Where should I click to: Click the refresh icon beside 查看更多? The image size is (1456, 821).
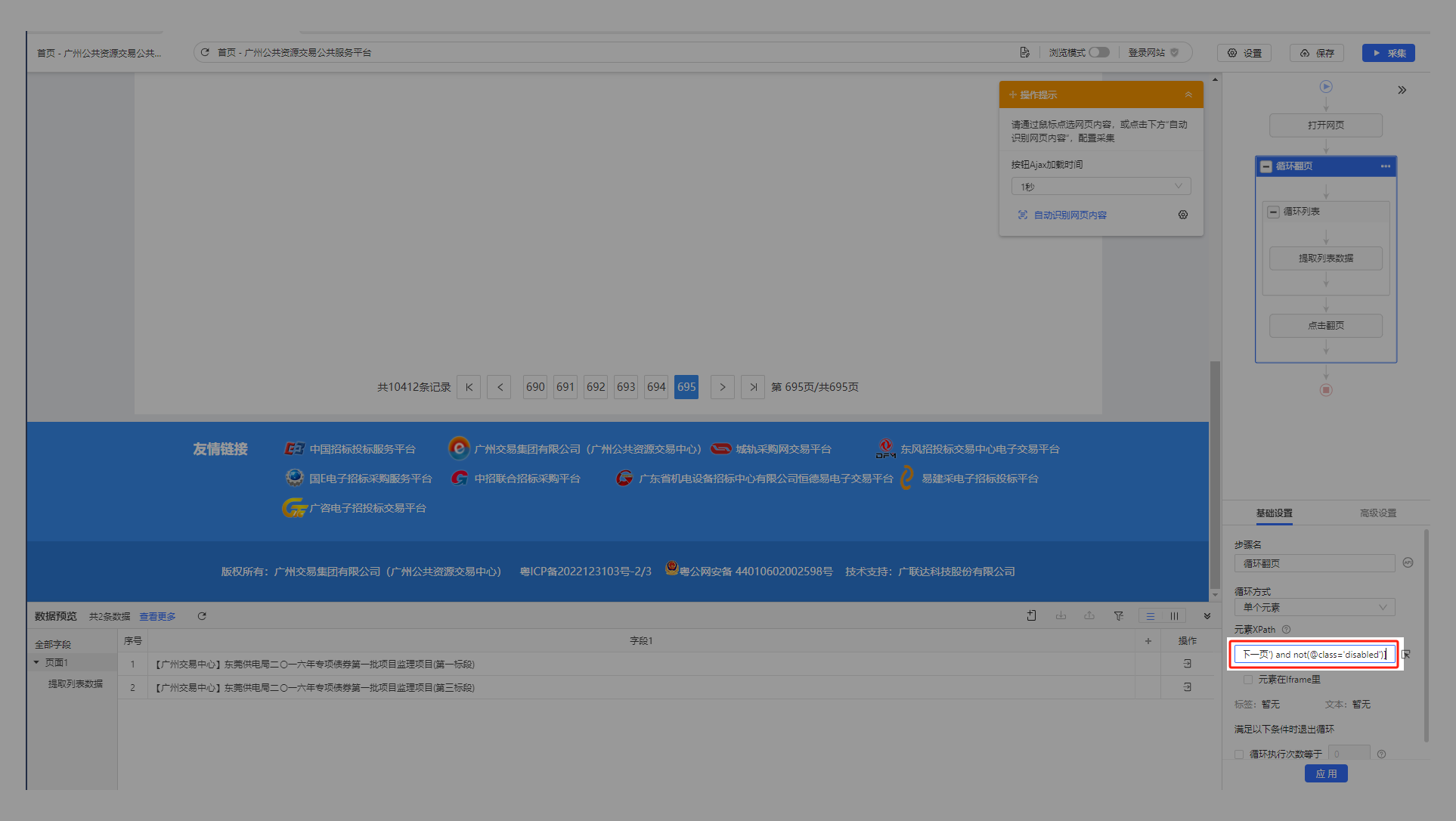202,616
